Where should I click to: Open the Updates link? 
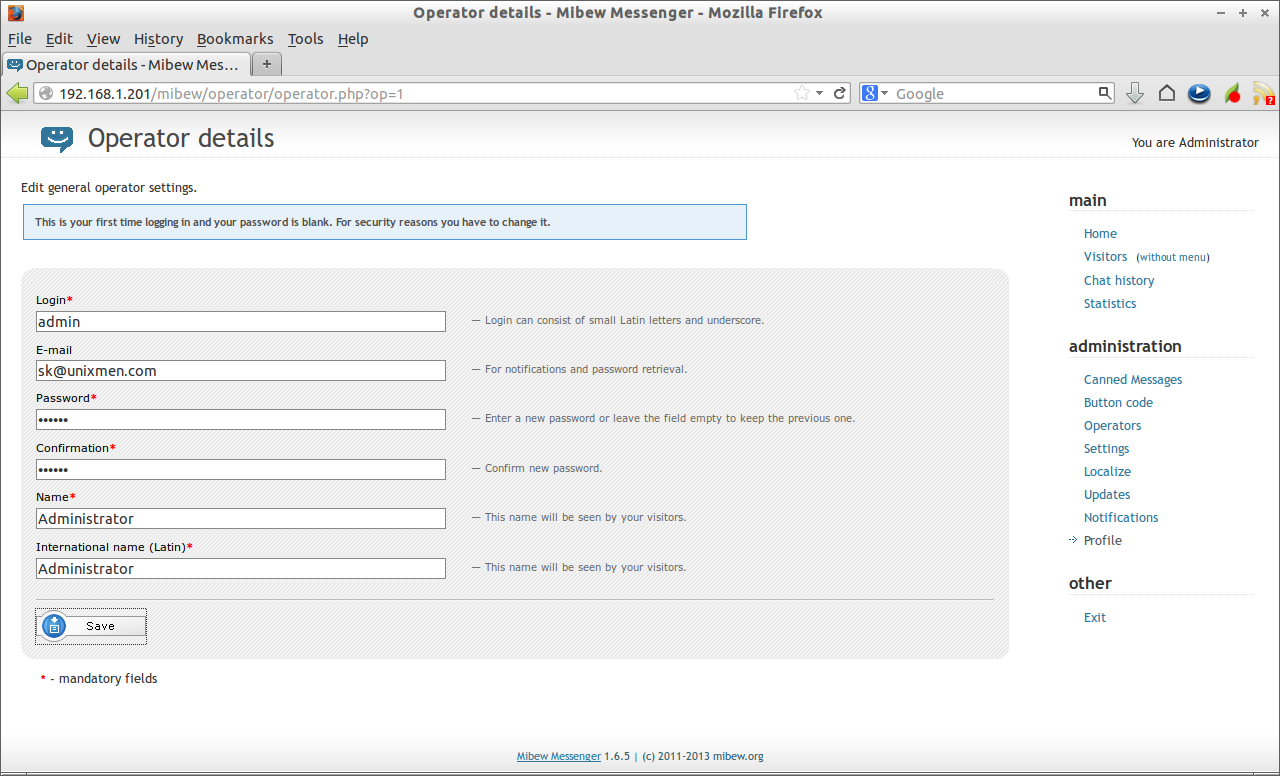point(1107,494)
